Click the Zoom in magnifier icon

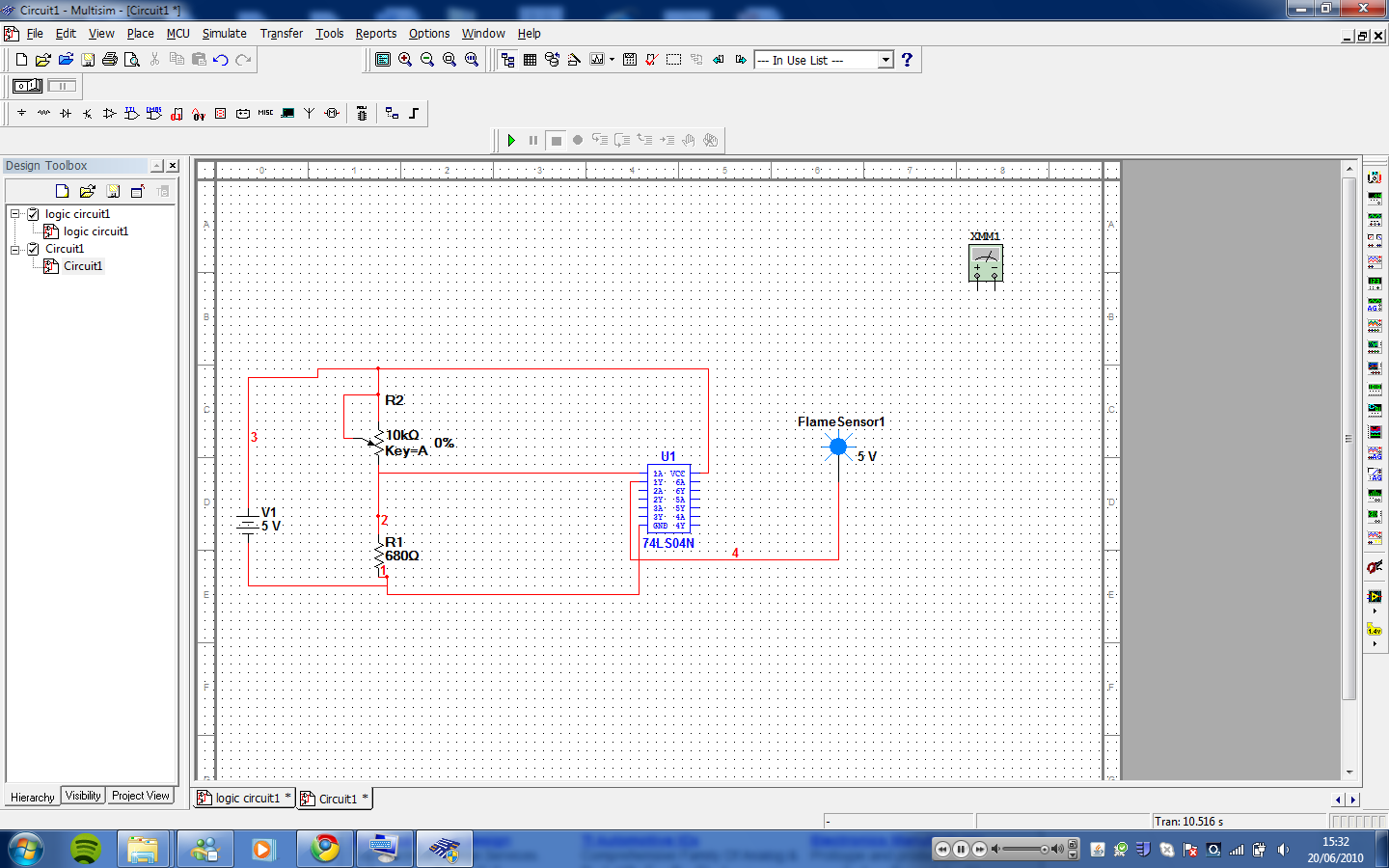point(405,60)
